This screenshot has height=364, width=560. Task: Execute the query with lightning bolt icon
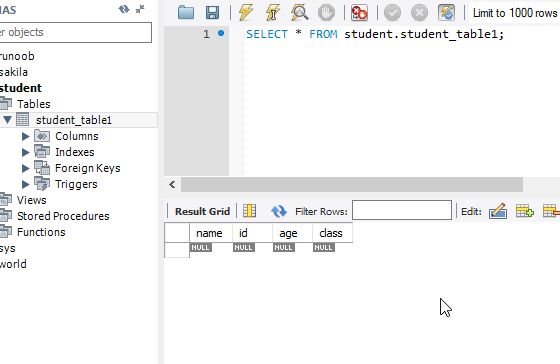pyautogui.click(x=246, y=13)
